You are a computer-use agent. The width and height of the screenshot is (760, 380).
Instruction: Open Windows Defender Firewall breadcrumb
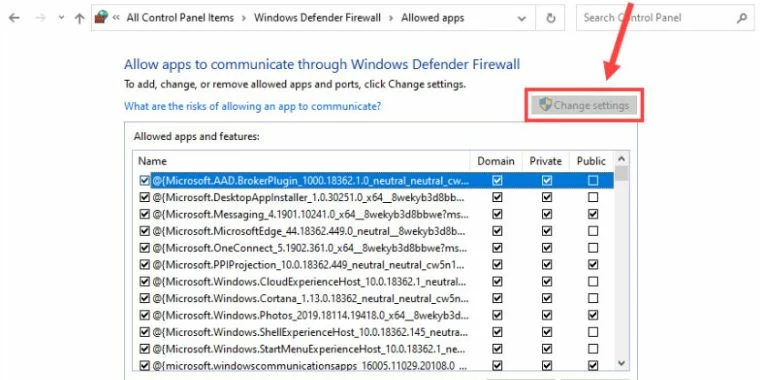[317, 18]
